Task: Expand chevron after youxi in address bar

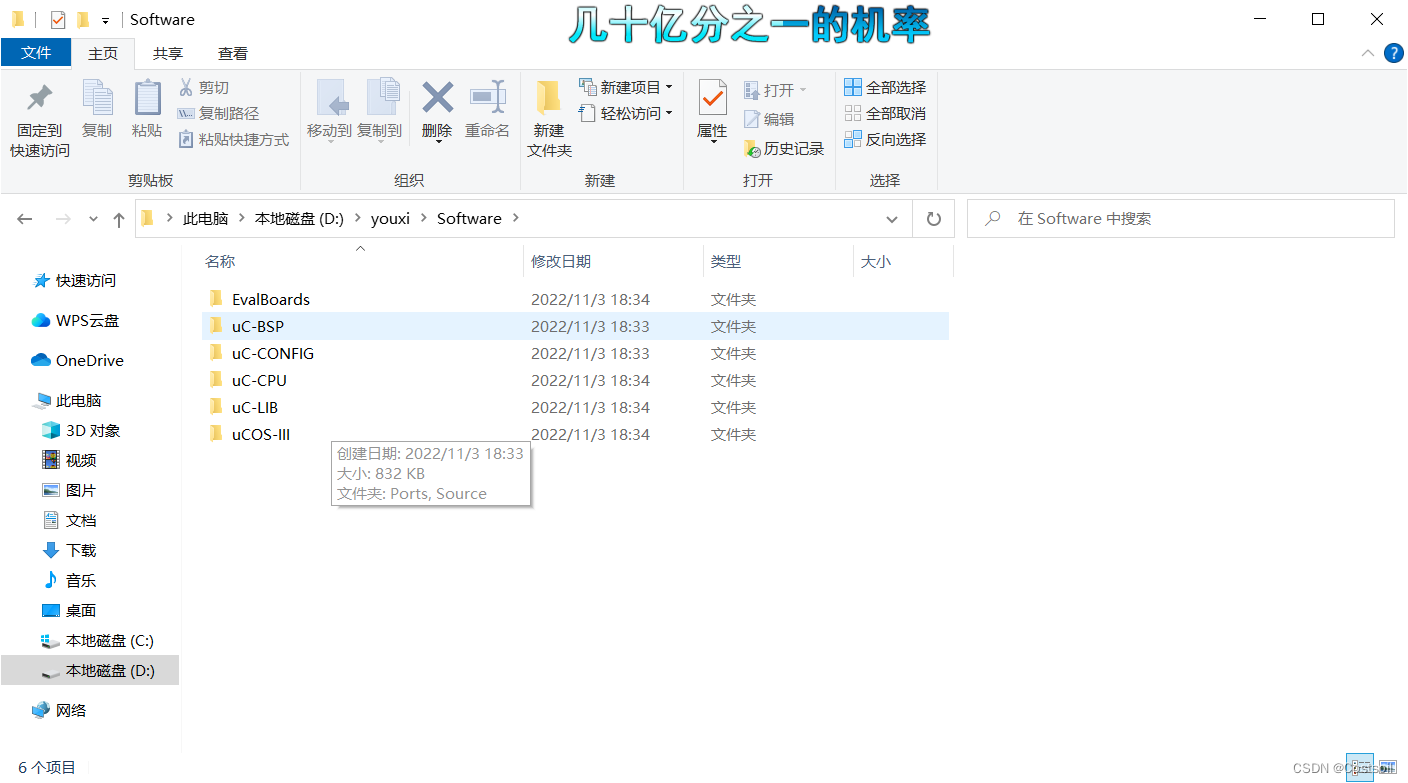Action: coord(424,219)
